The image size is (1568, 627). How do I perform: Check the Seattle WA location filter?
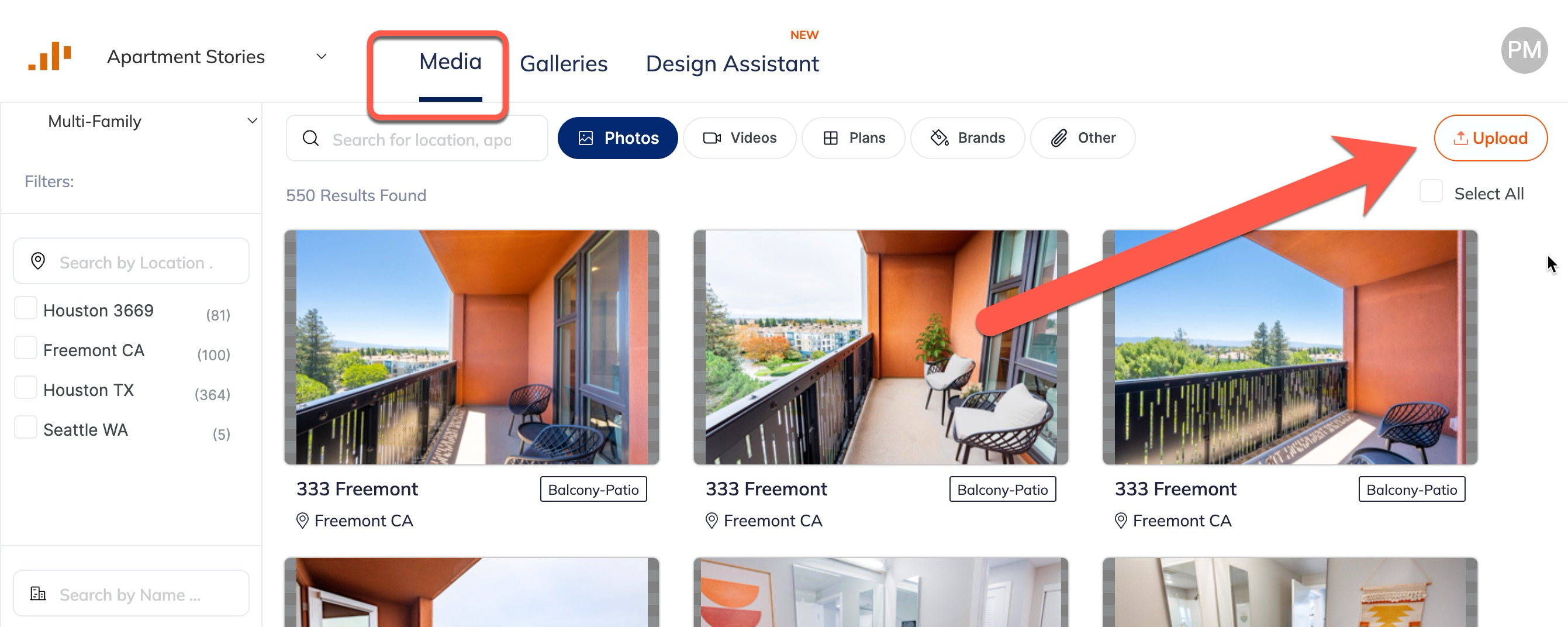[26, 428]
